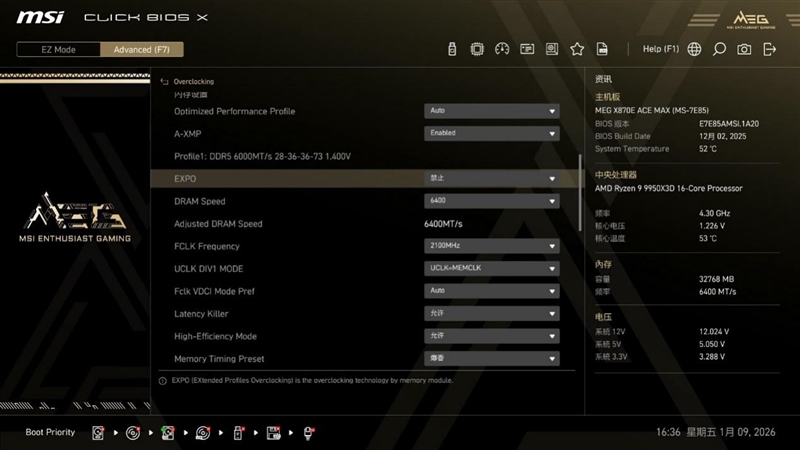Go back using arrow beside Overclocking
800x450 pixels.
point(164,82)
